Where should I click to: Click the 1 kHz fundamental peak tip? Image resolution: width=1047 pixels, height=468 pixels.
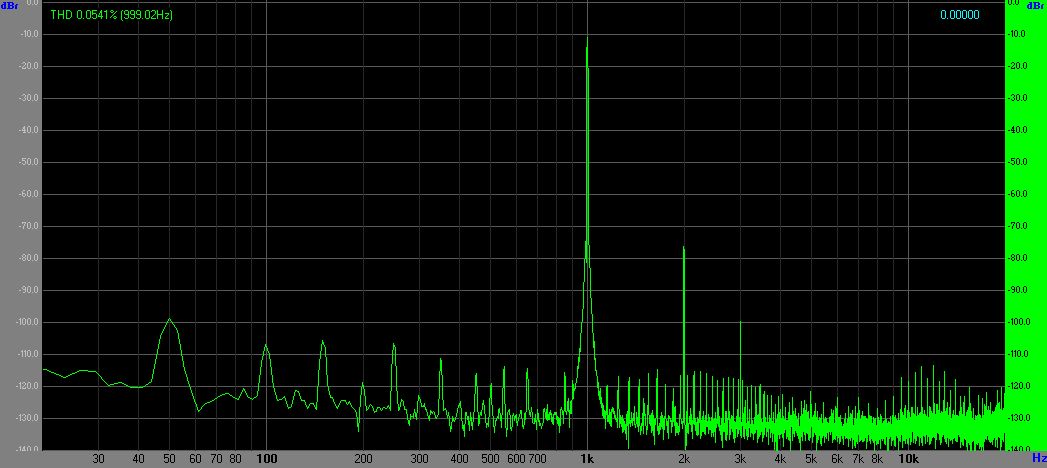coord(588,38)
